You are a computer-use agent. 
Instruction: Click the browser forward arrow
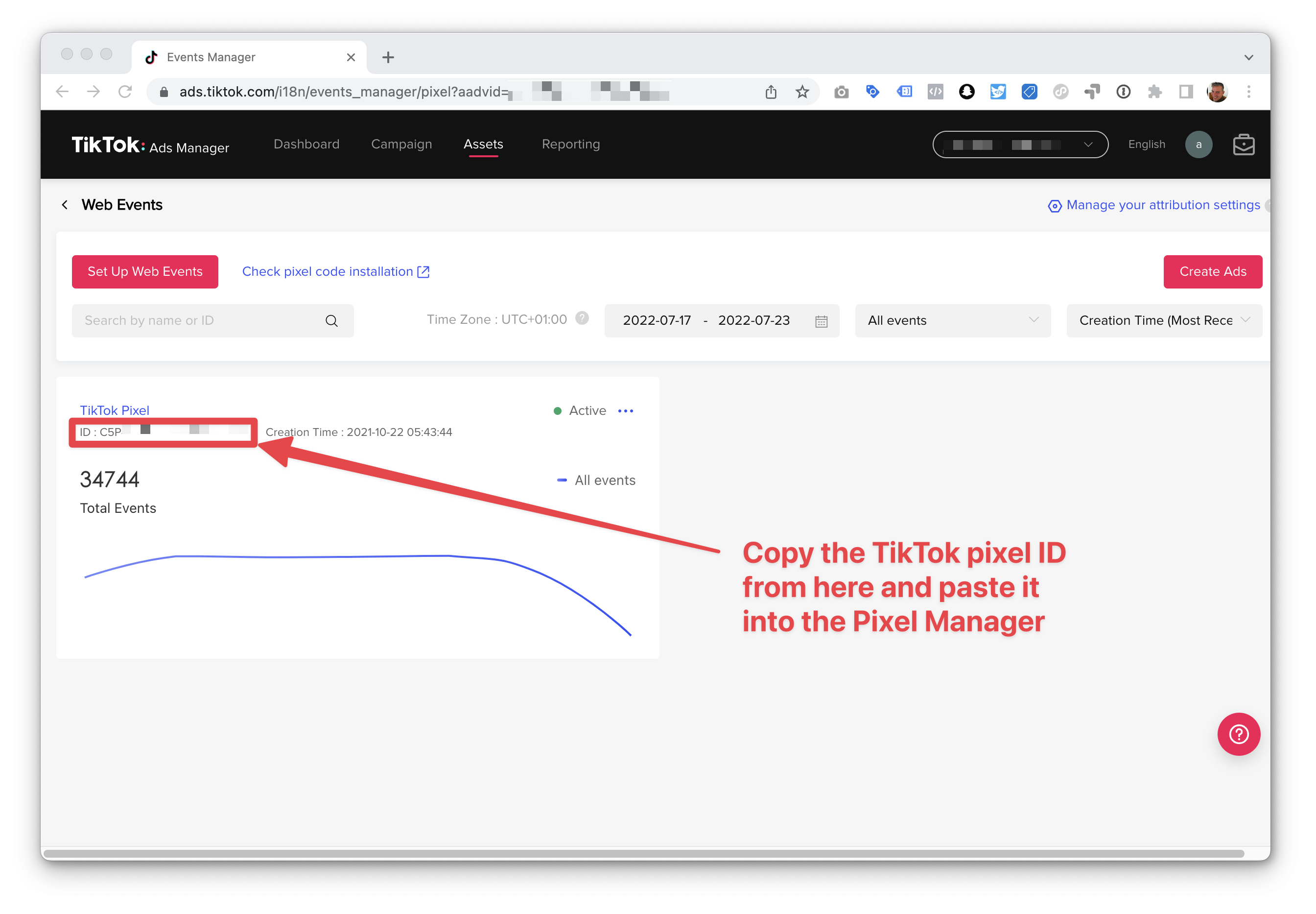(94, 92)
